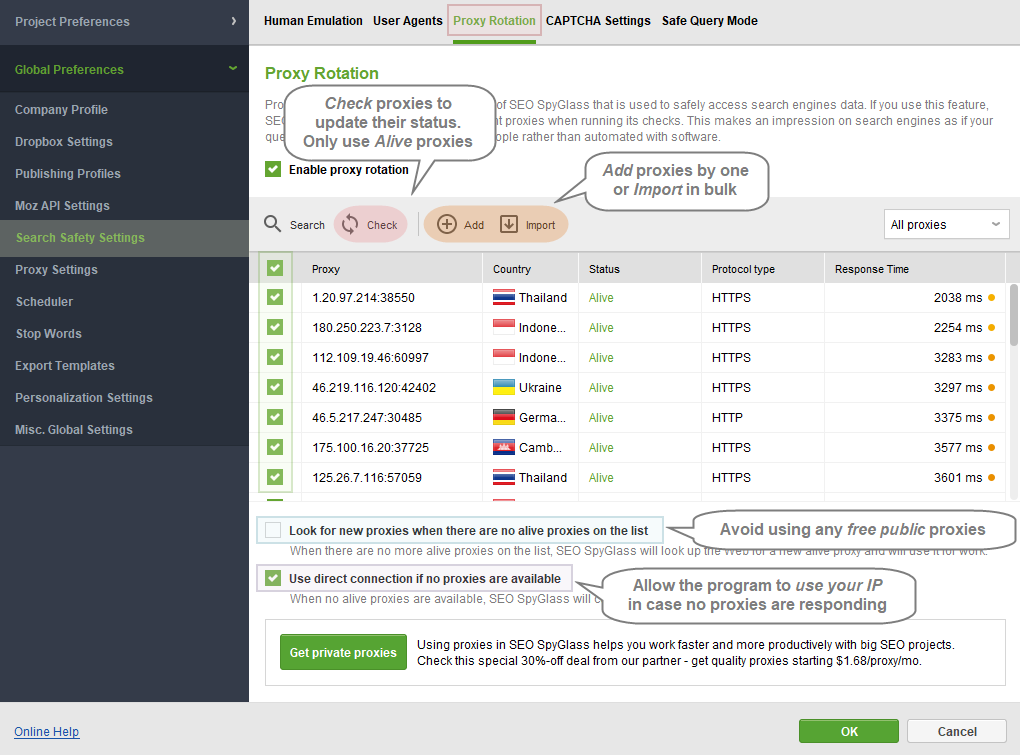Click the Cancel button
Viewport: 1020px width, 755px height.
click(x=957, y=731)
